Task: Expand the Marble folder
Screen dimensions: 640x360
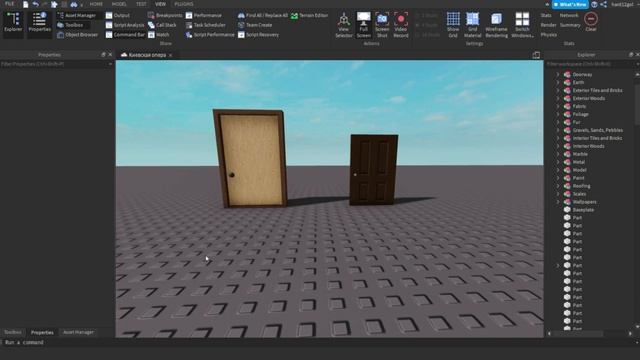Action: pos(558,154)
